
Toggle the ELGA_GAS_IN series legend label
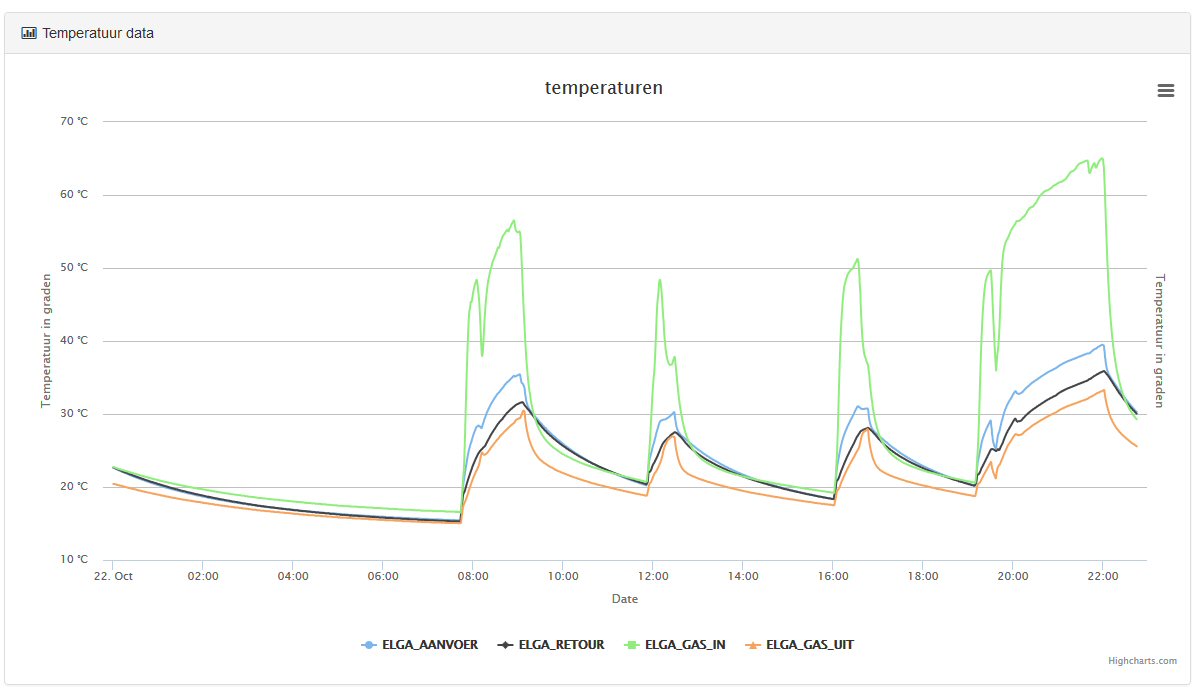(x=685, y=645)
